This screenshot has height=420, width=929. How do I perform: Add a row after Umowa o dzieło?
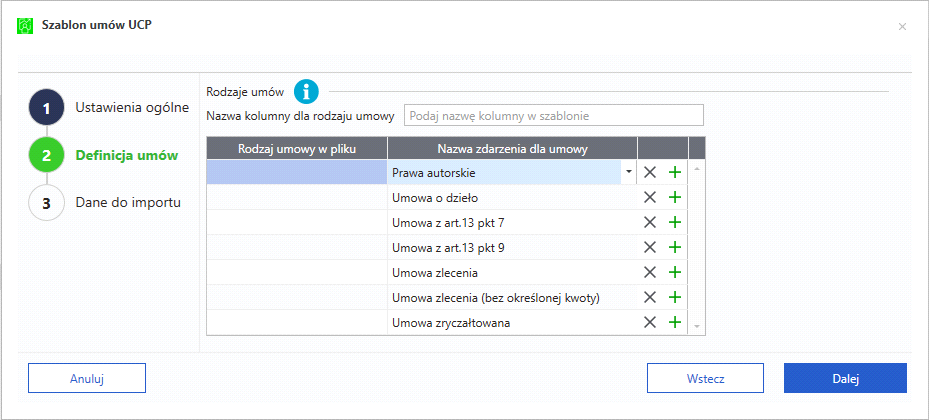click(675, 197)
